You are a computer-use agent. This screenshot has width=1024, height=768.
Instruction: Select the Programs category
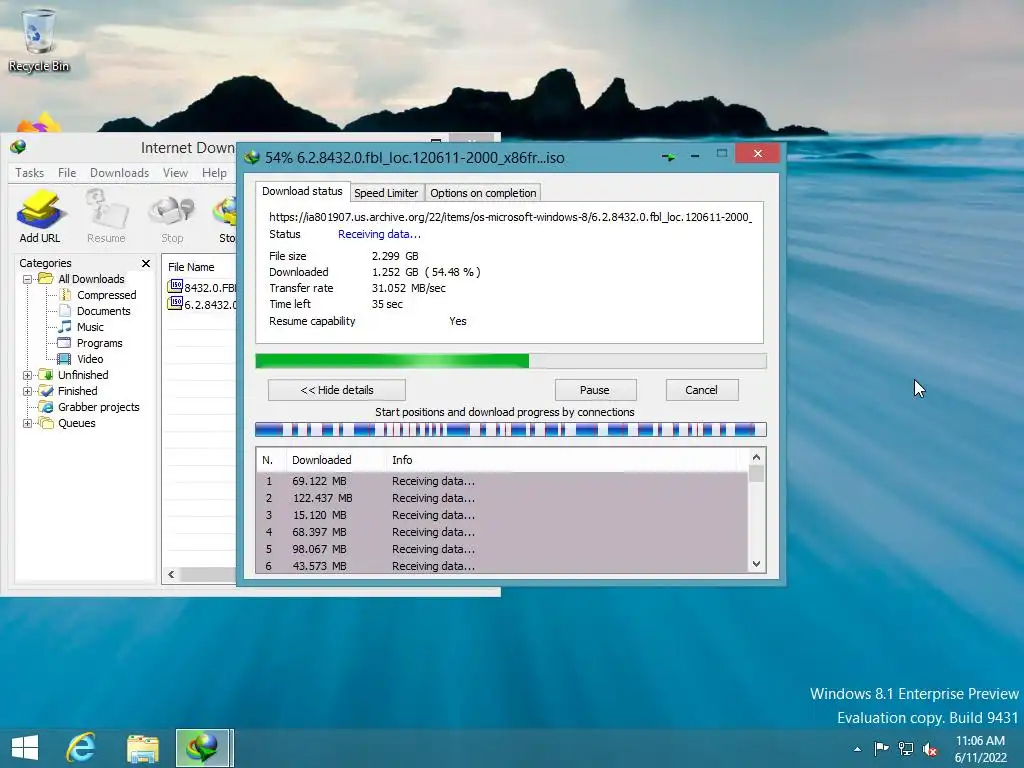pos(99,343)
